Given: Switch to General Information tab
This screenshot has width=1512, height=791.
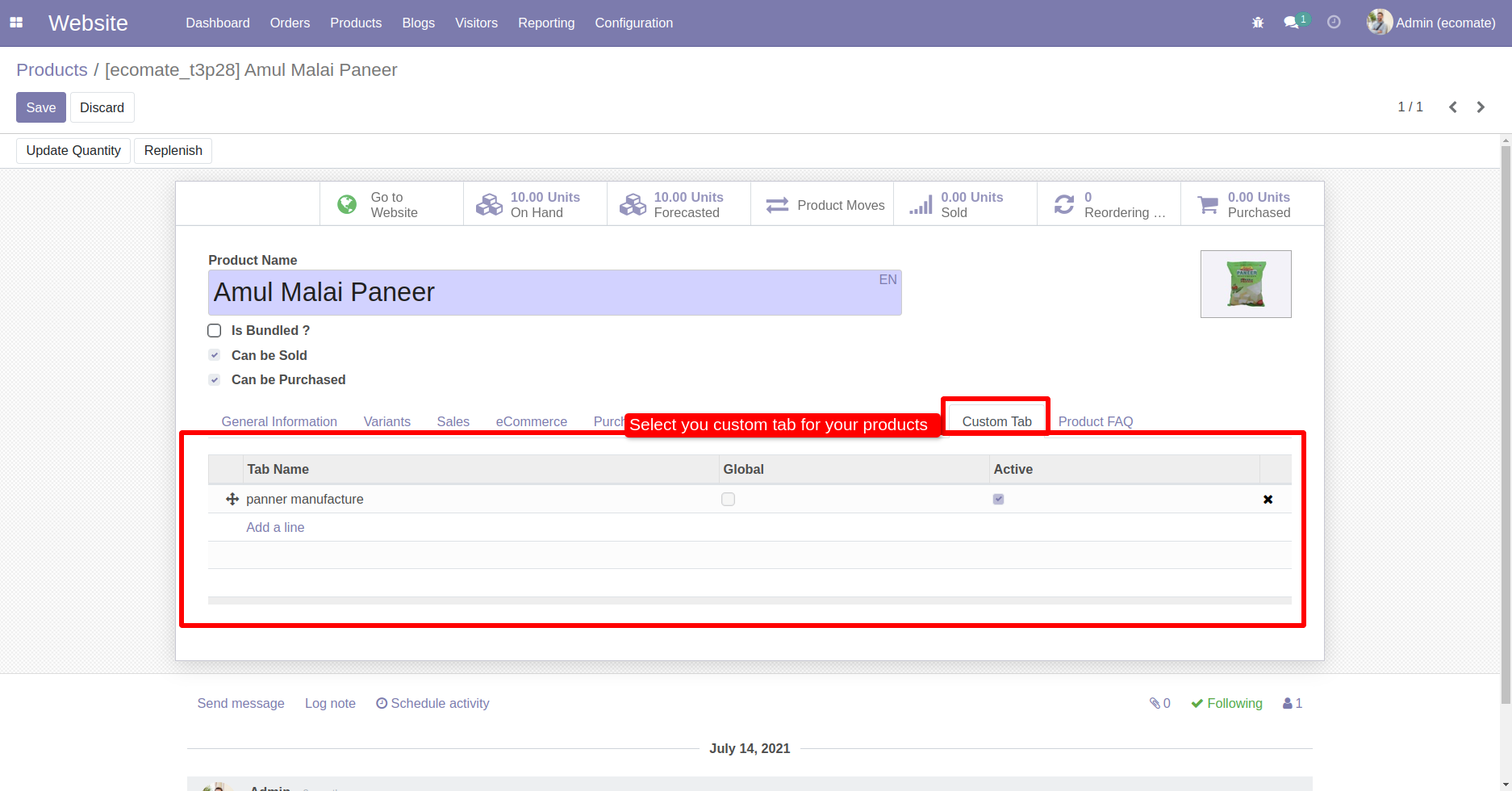Looking at the screenshot, I should pos(279,421).
